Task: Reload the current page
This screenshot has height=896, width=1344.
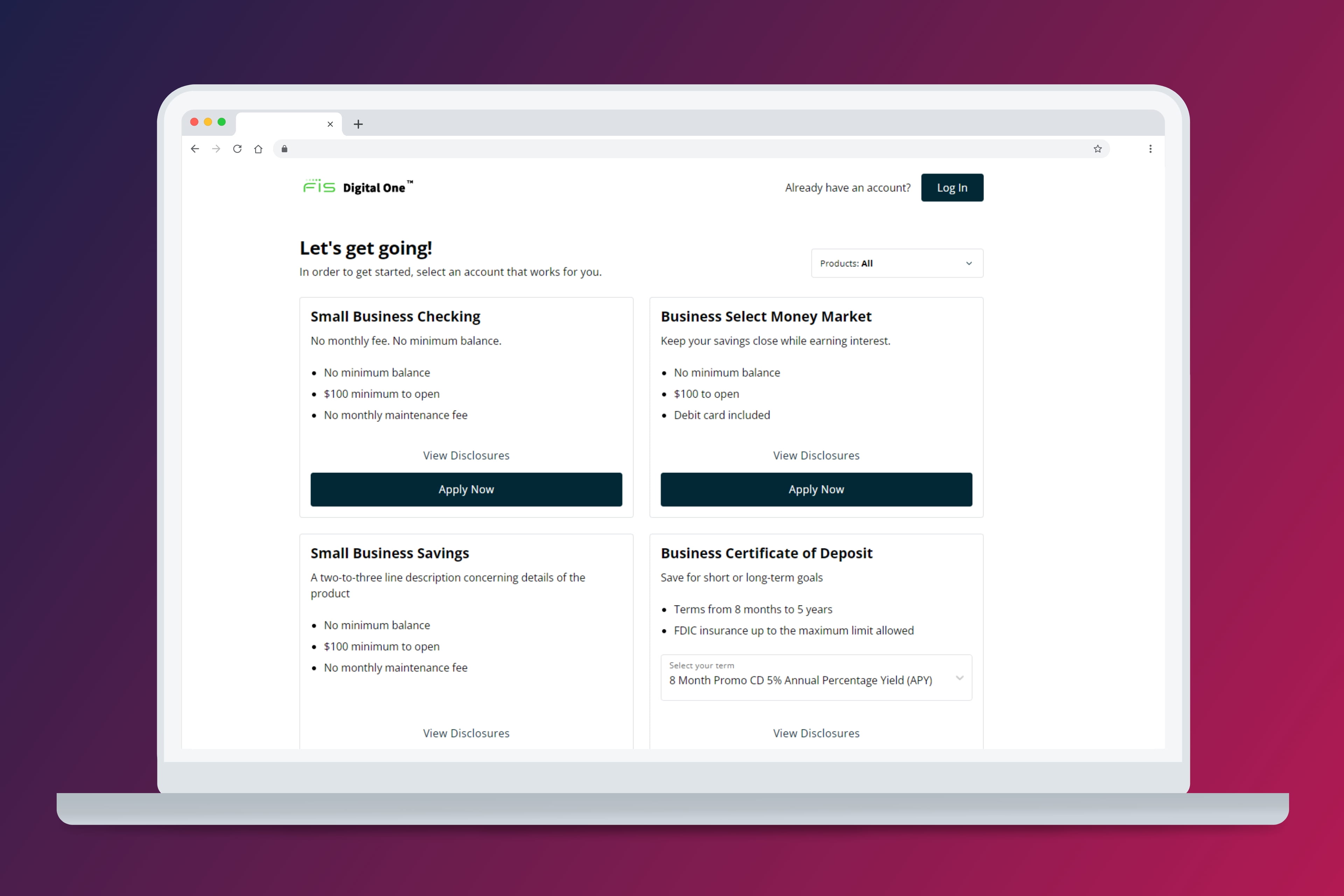Action: 237,148
